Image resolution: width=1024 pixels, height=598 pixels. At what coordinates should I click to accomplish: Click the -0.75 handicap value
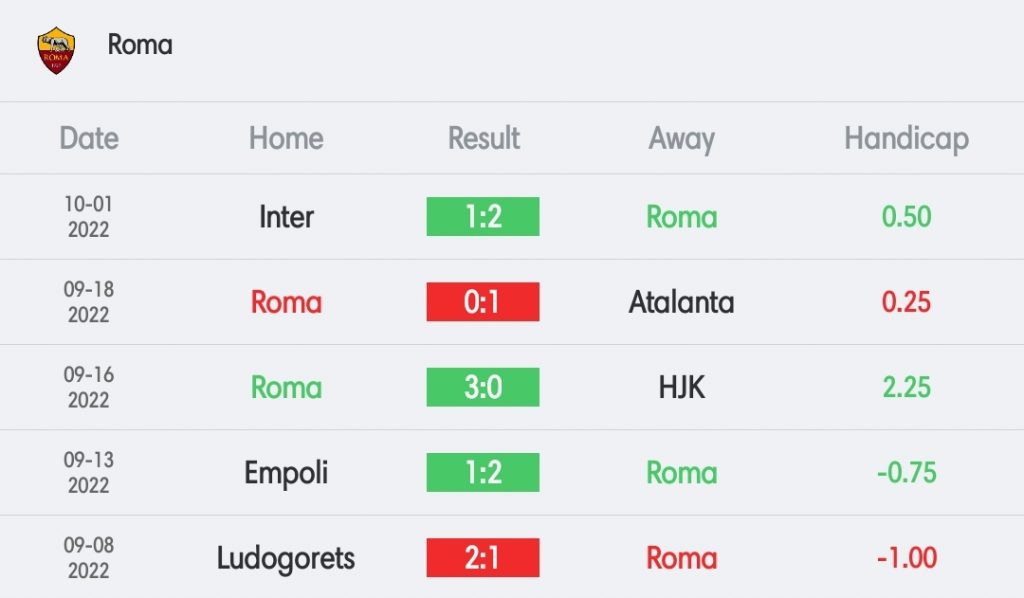pyautogui.click(x=906, y=473)
